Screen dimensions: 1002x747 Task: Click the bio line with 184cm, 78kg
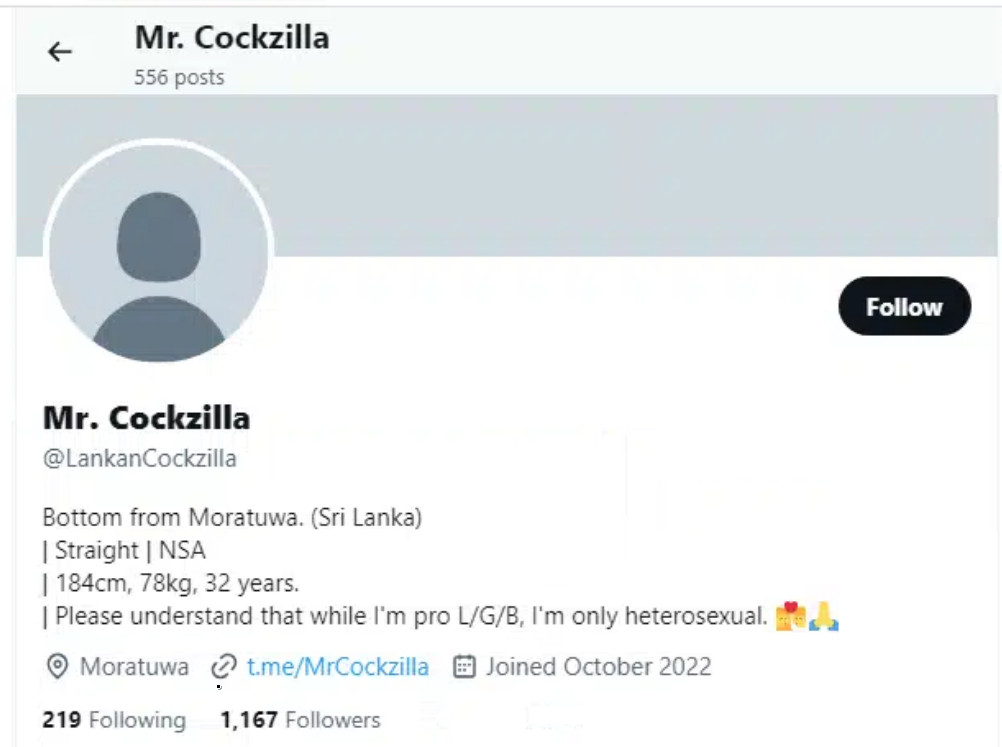[171, 583]
